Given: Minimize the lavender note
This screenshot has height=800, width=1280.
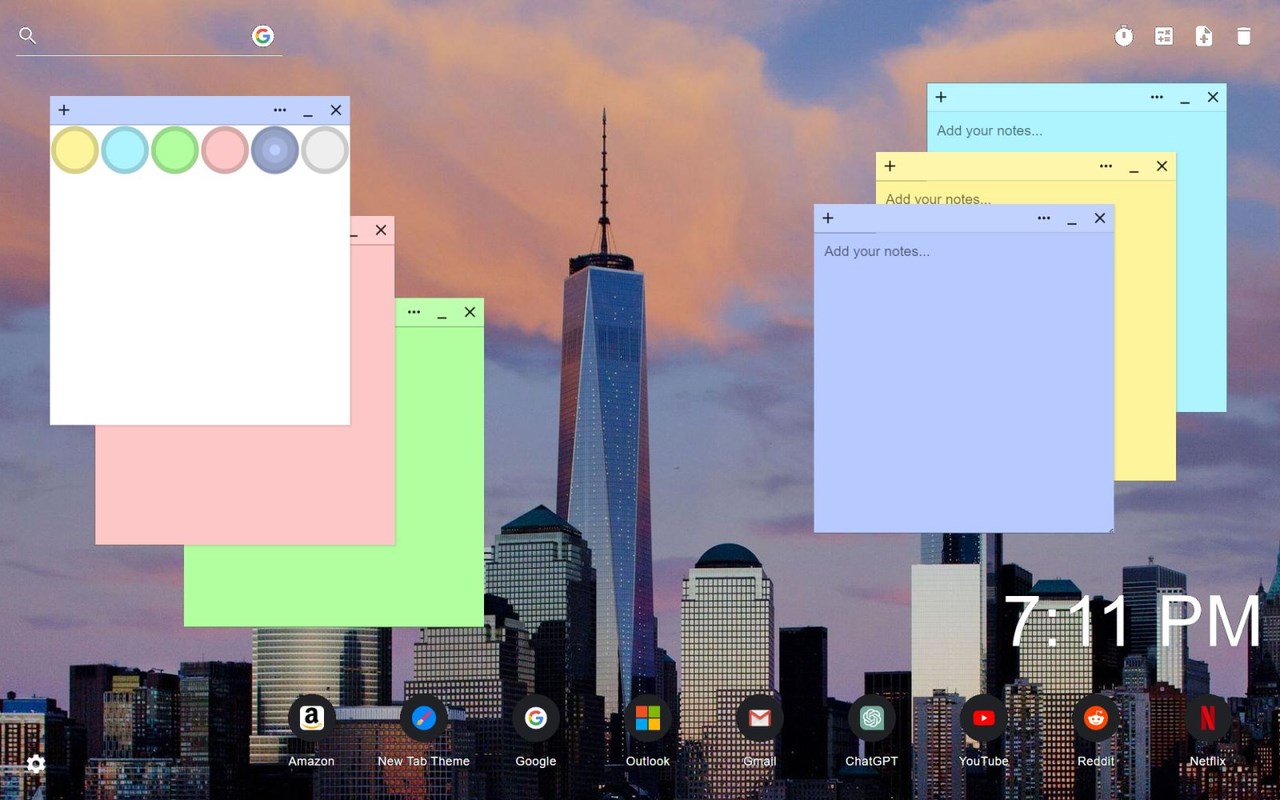Looking at the screenshot, I should pyautogui.click(x=1072, y=219).
